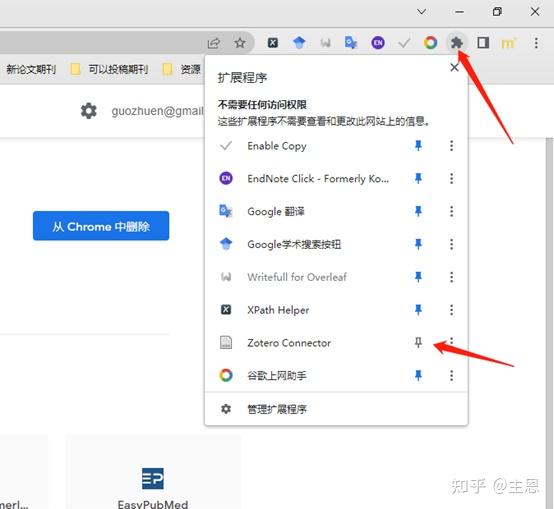Open the settings gear next to the email
Image resolution: width=554 pixels, height=509 pixels.
[x=89, y=111]
